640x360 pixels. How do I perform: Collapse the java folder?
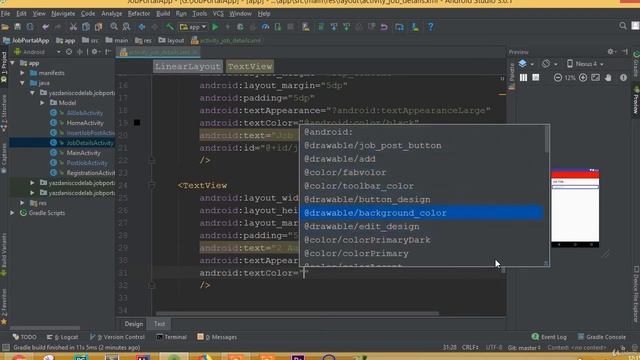pos(22,83)
